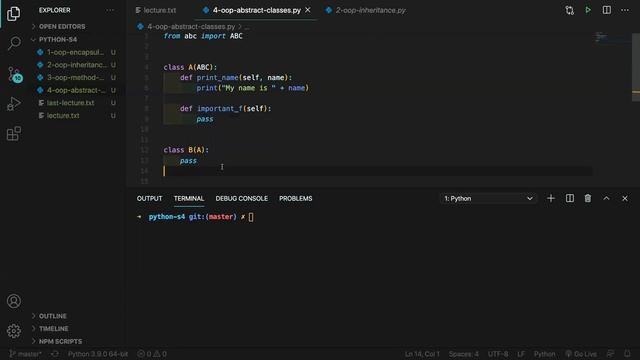The width and height of the screenshot is (640, 360).
Task: Expand the Outline section
Action: point(53,316)
